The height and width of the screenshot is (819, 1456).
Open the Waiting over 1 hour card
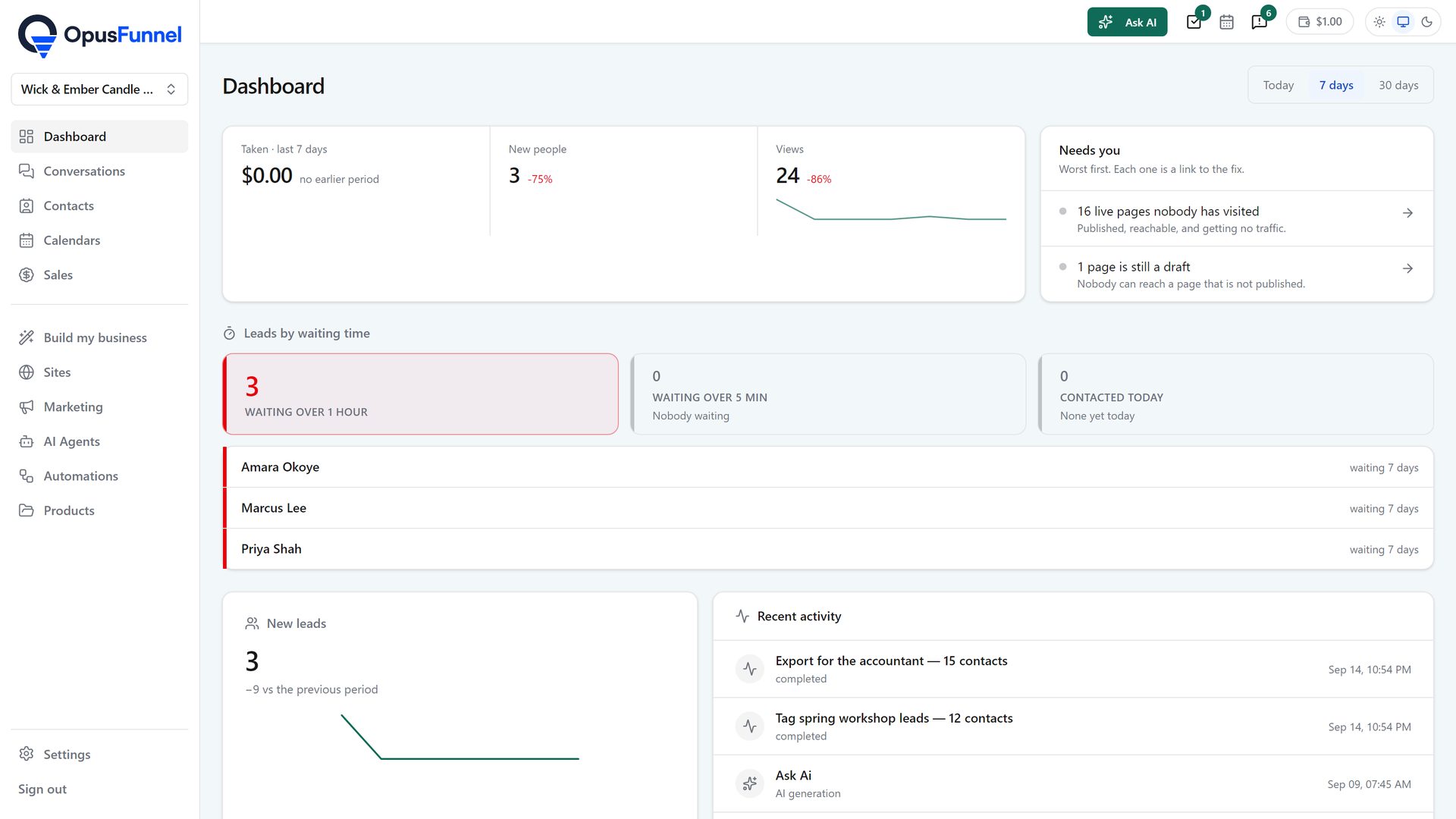tap(420, 394)
